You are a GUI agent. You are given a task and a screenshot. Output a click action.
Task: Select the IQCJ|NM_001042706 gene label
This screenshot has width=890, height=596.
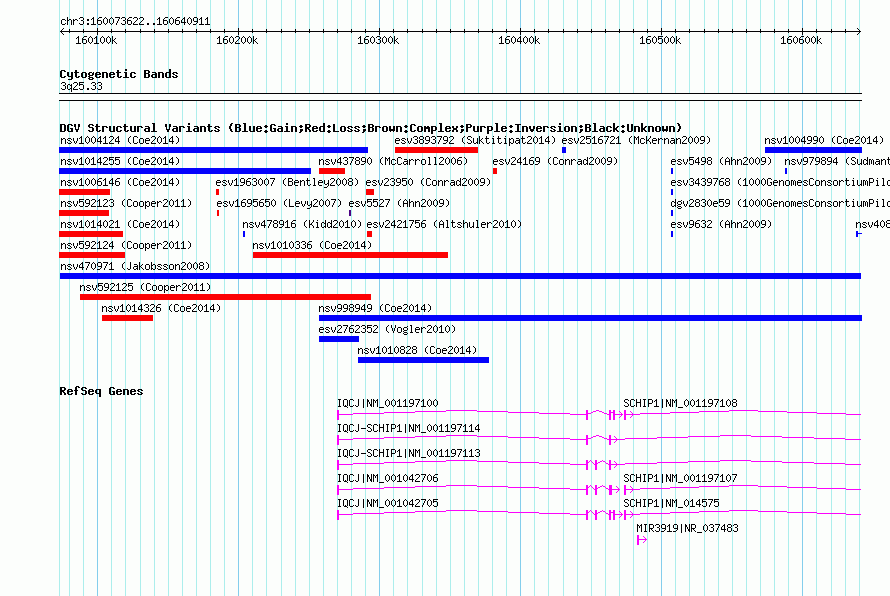coord(388,479)
